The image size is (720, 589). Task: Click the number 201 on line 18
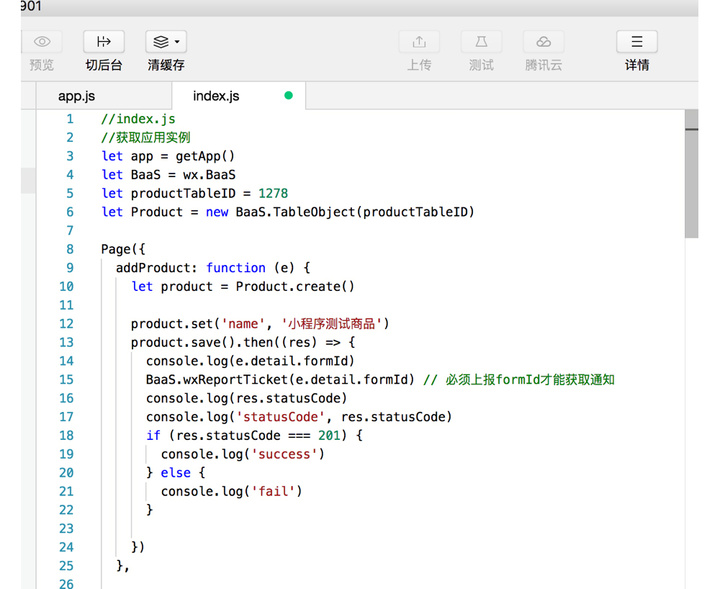click(x=329, y=436)
